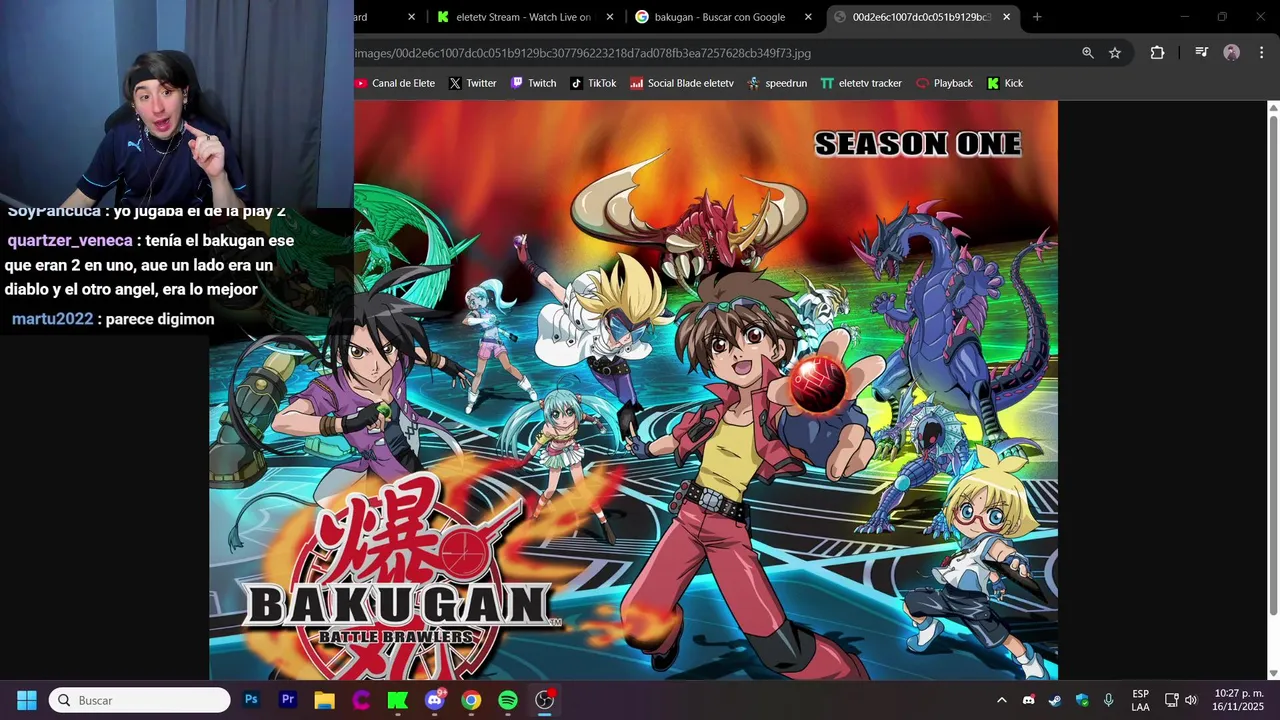Click the scrollbar down arrow
The width and height of the screenshot is (1280, 720).
point(1273,674)
